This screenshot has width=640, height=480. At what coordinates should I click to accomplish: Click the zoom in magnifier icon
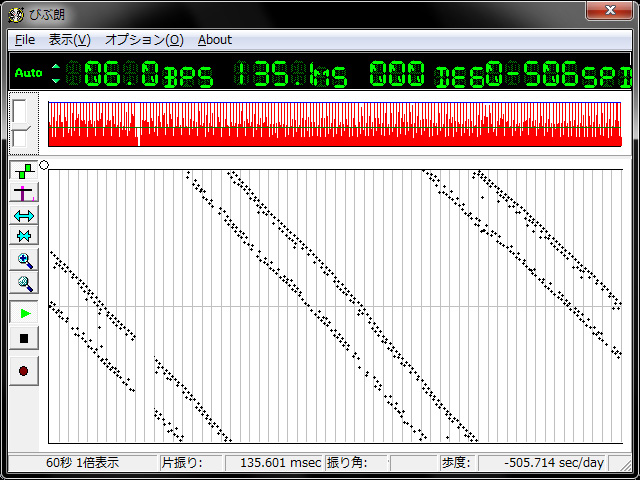point(24,260)
